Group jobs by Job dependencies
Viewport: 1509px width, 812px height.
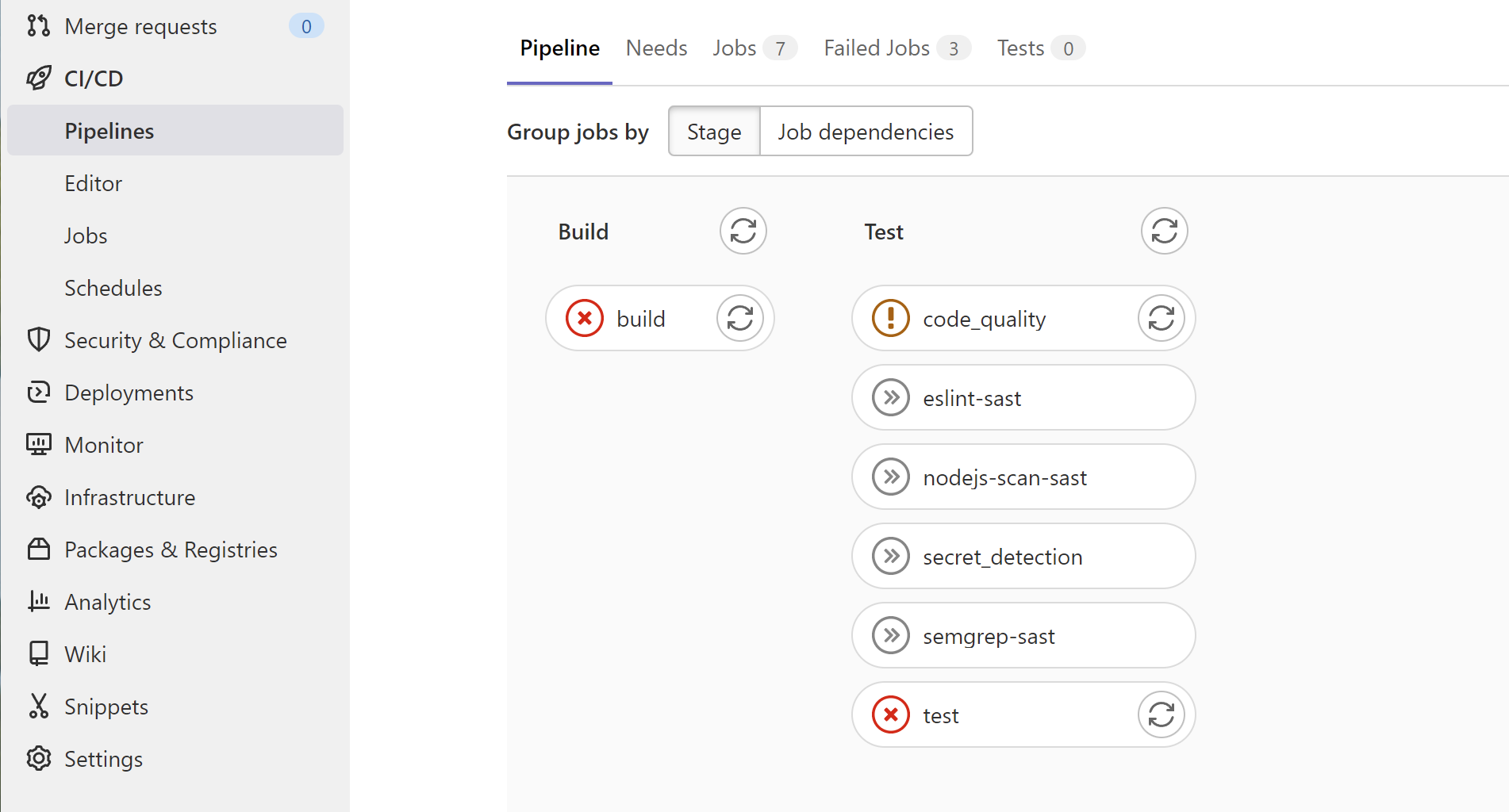tap(866, 132)
